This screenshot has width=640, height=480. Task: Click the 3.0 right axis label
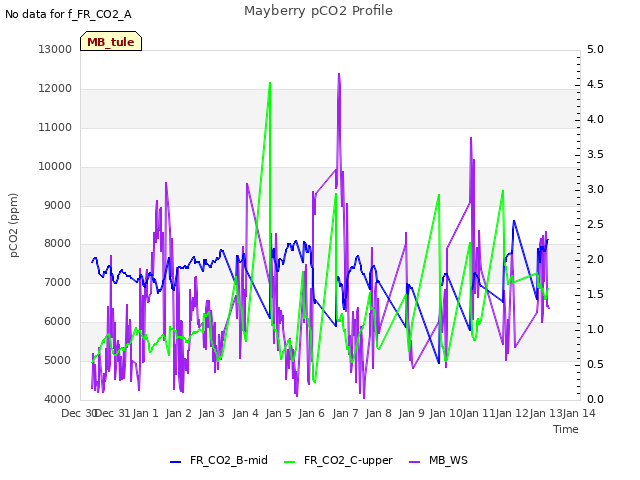595,189
